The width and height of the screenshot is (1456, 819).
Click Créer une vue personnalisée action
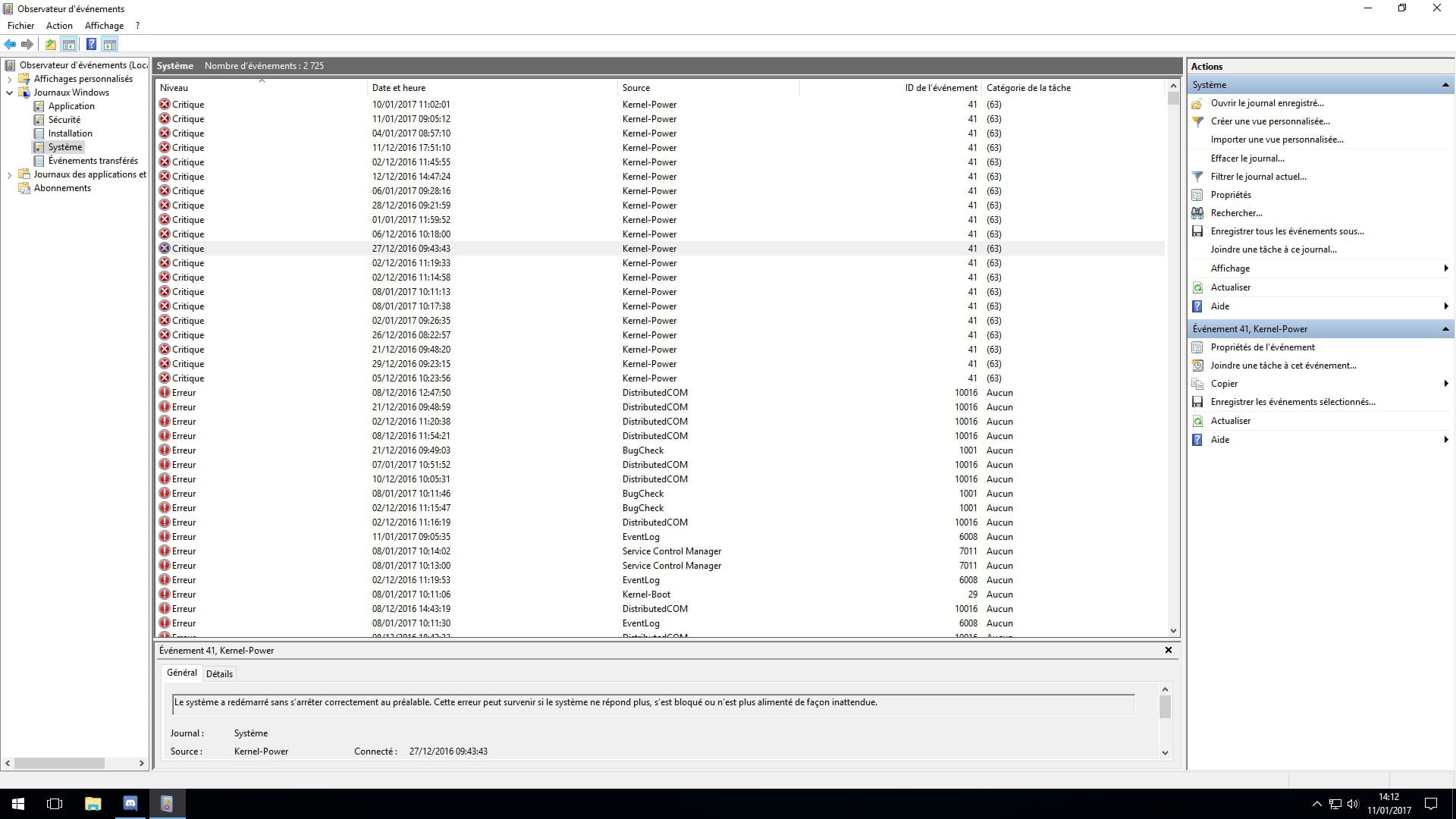coord(1270,121)
